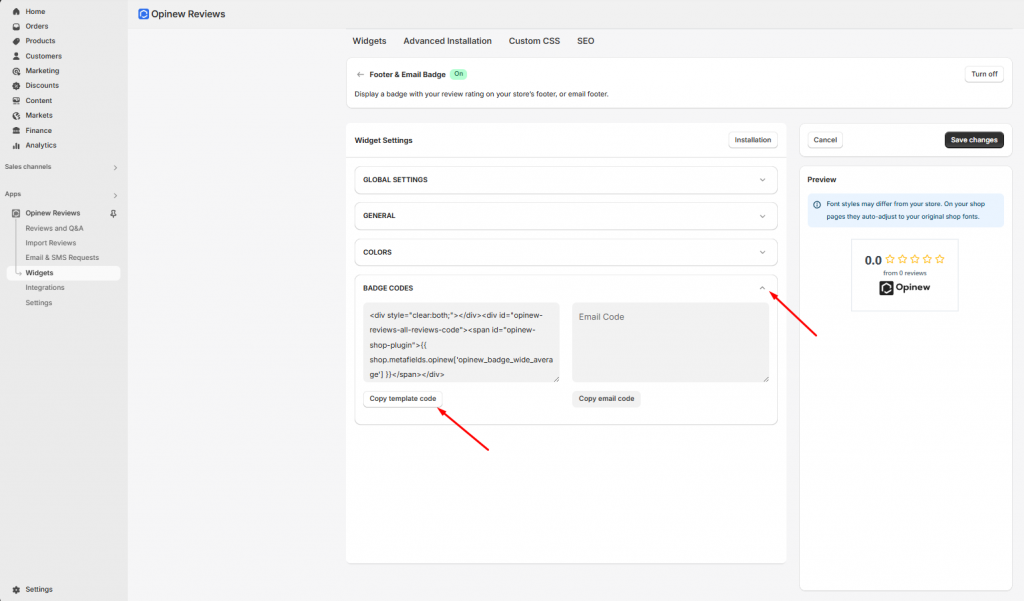Click the Customers person icon
Viewport: 1024px width, 601px height.
[x=16, y=56]
